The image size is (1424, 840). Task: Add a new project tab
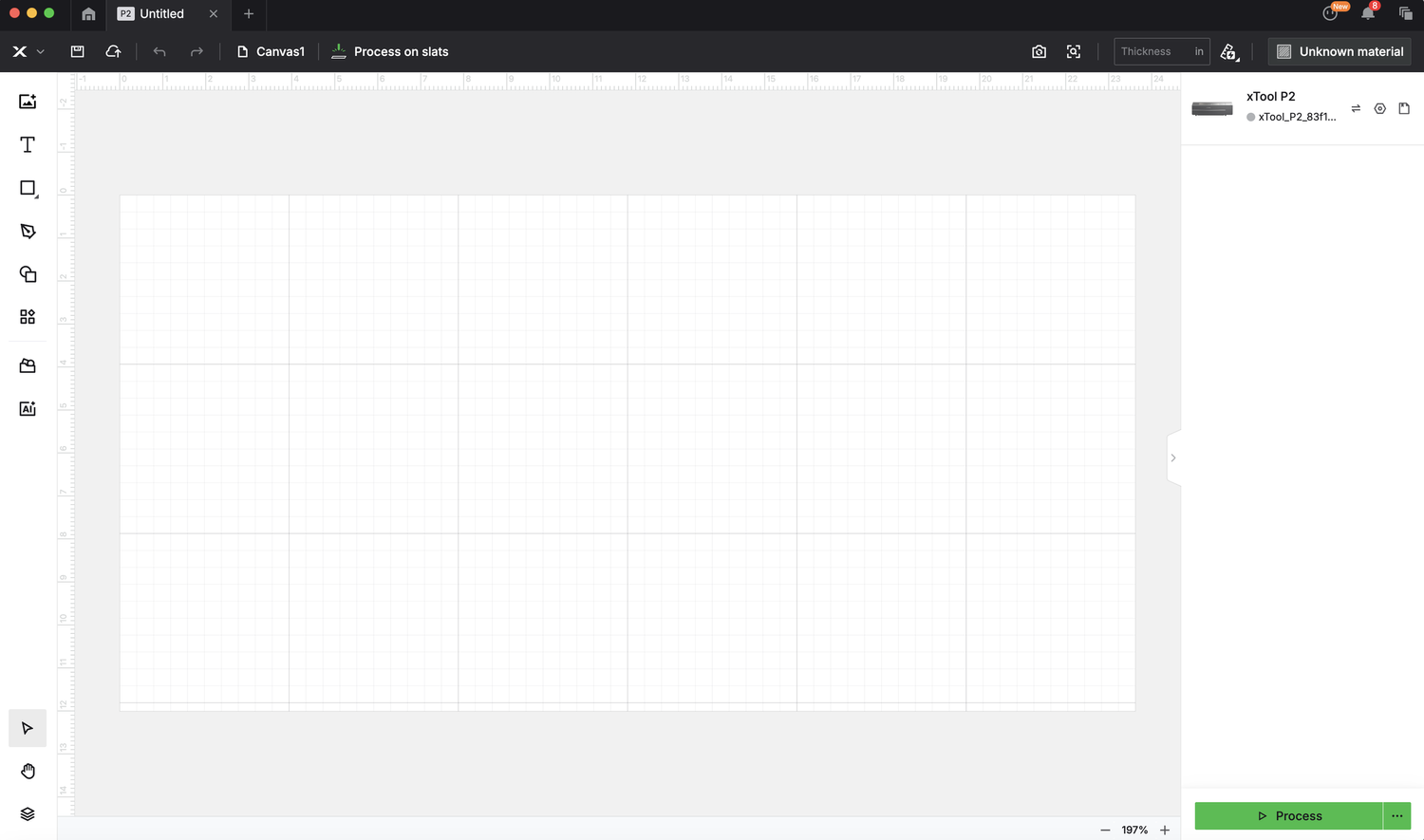point(249,14)
